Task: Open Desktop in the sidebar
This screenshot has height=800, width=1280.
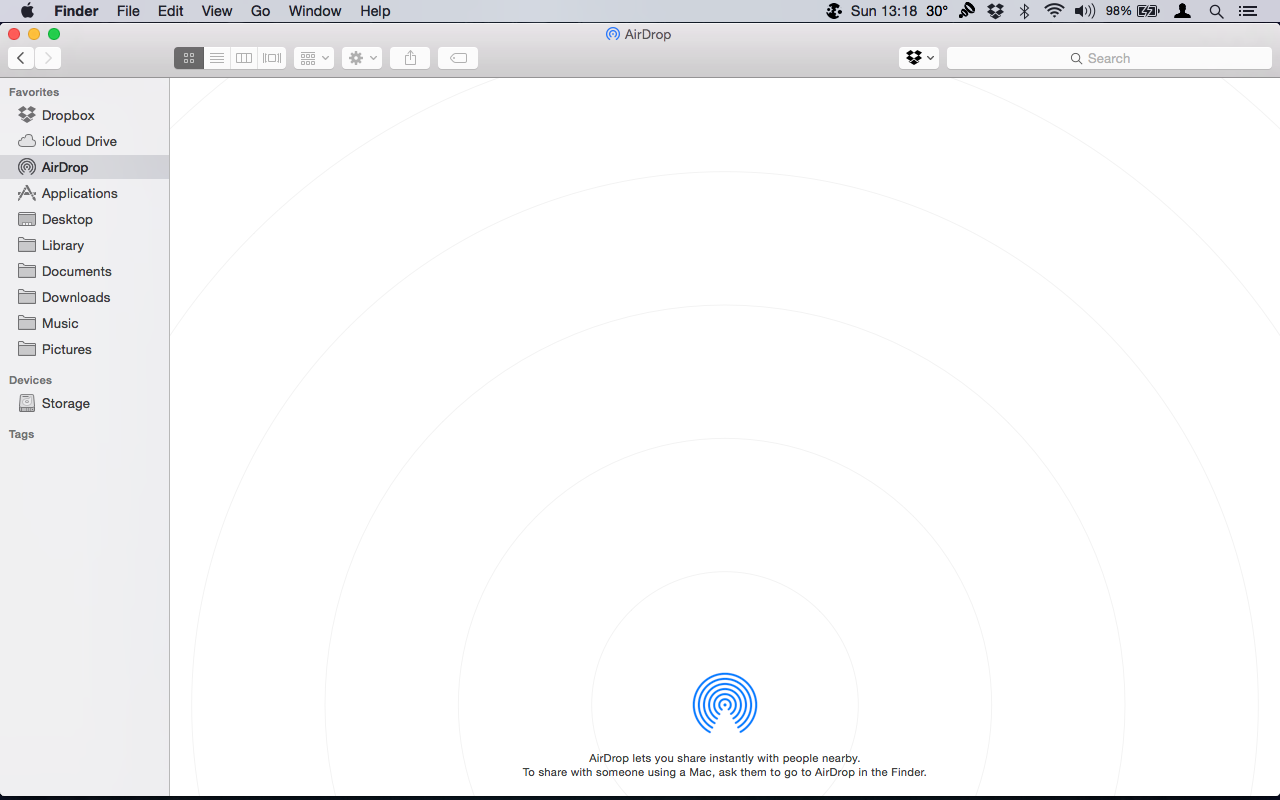Action: [x=84, y=219]
